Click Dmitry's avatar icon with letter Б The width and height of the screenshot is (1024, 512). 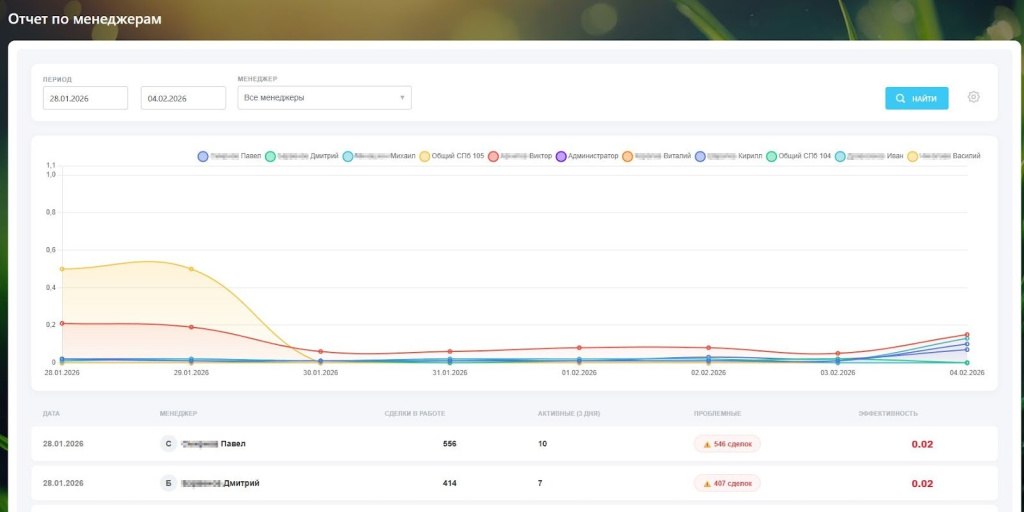[x=168, y=483]
